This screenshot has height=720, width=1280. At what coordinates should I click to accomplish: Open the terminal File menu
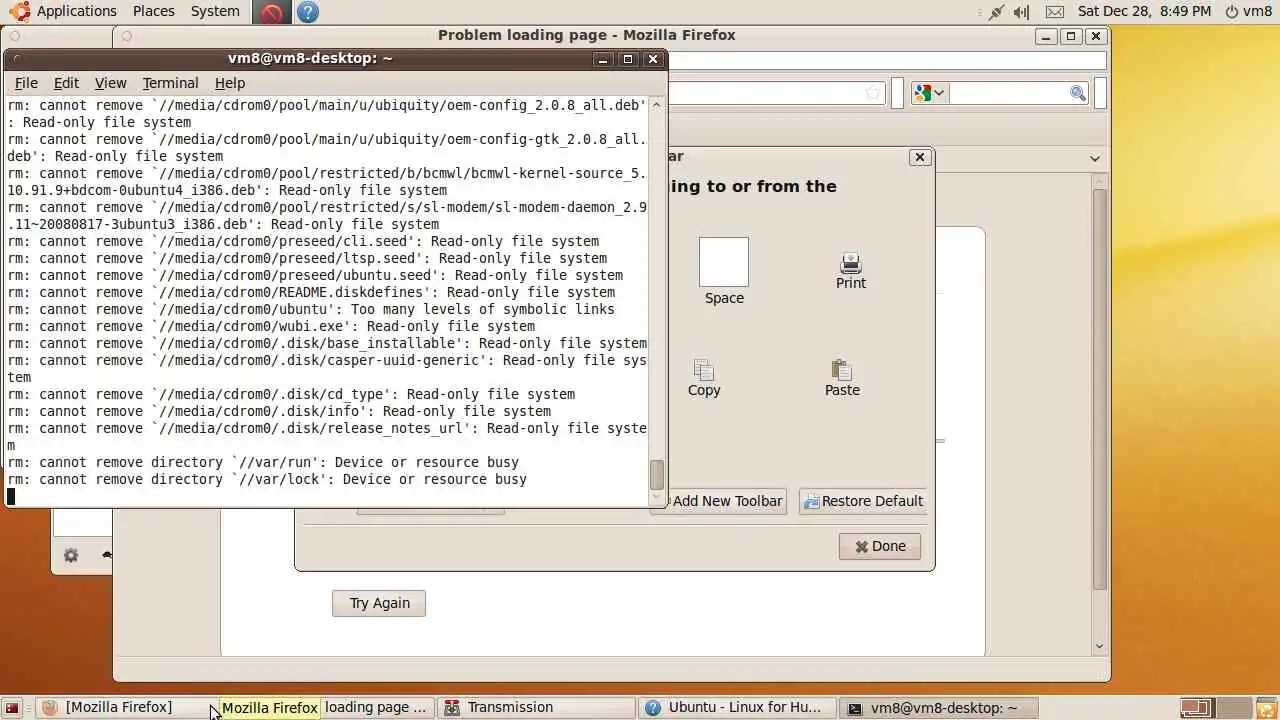(26, 83)
